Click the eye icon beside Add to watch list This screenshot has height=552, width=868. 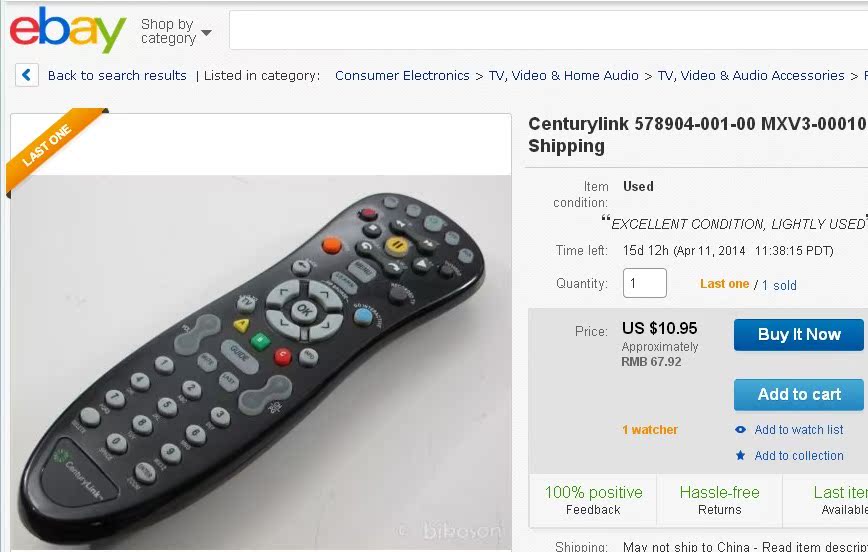740,430
